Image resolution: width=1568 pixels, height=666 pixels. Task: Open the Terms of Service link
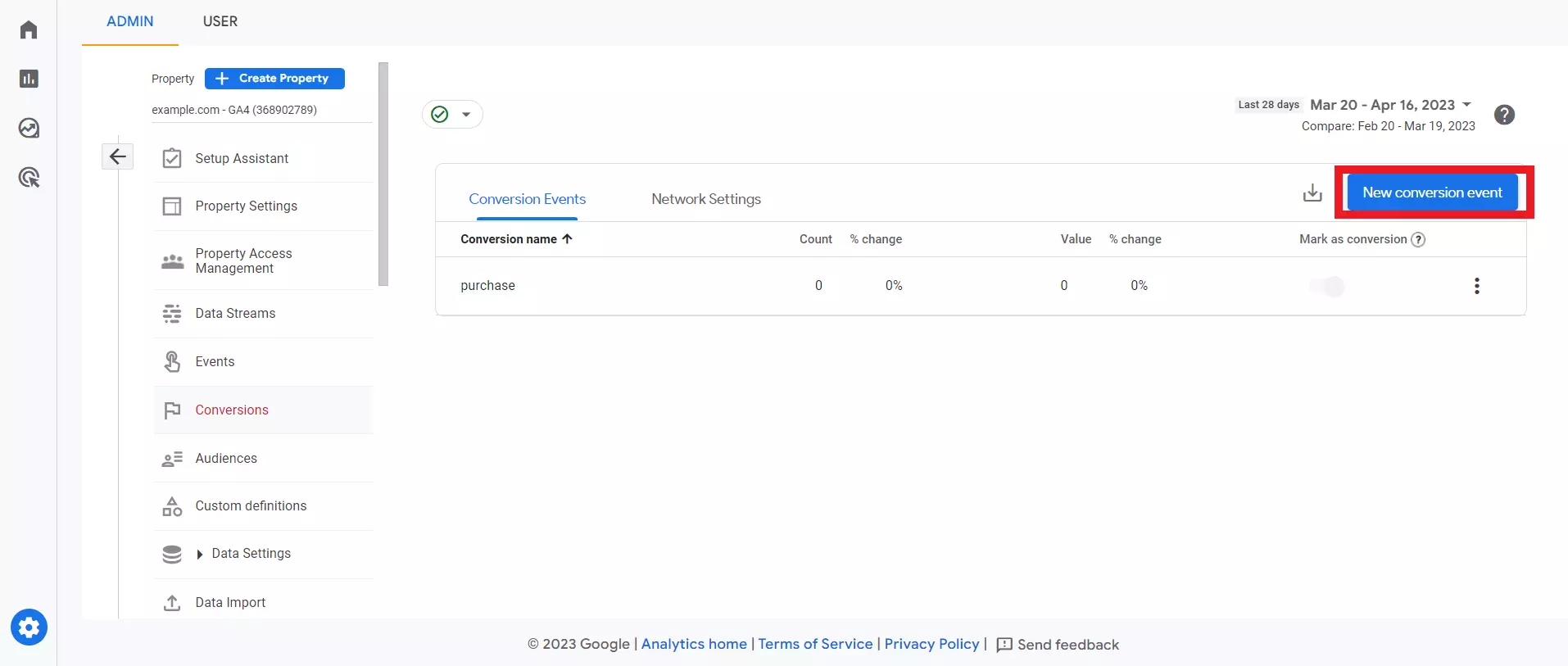coord(815,644)
